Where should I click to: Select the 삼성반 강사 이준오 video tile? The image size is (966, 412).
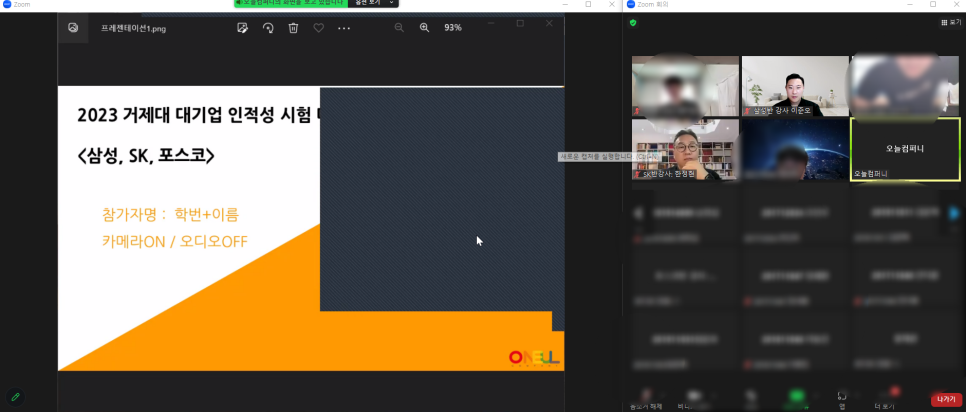pyautogui.click(x=795, y=86)
